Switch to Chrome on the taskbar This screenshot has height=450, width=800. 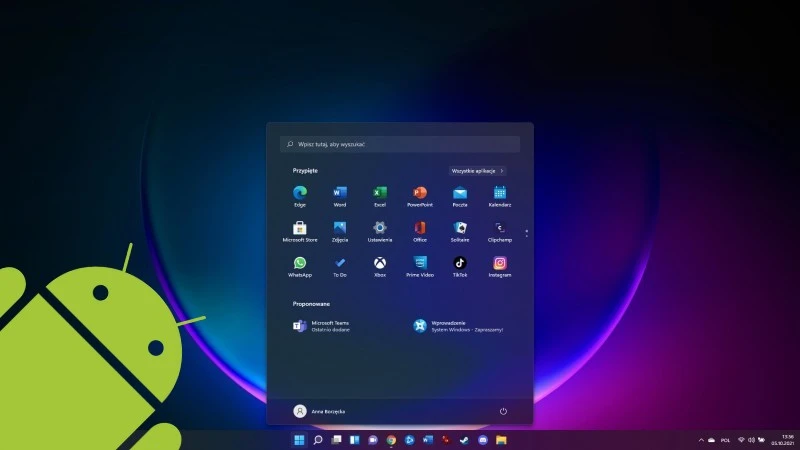pyautogui.click(x=391, y=440)
